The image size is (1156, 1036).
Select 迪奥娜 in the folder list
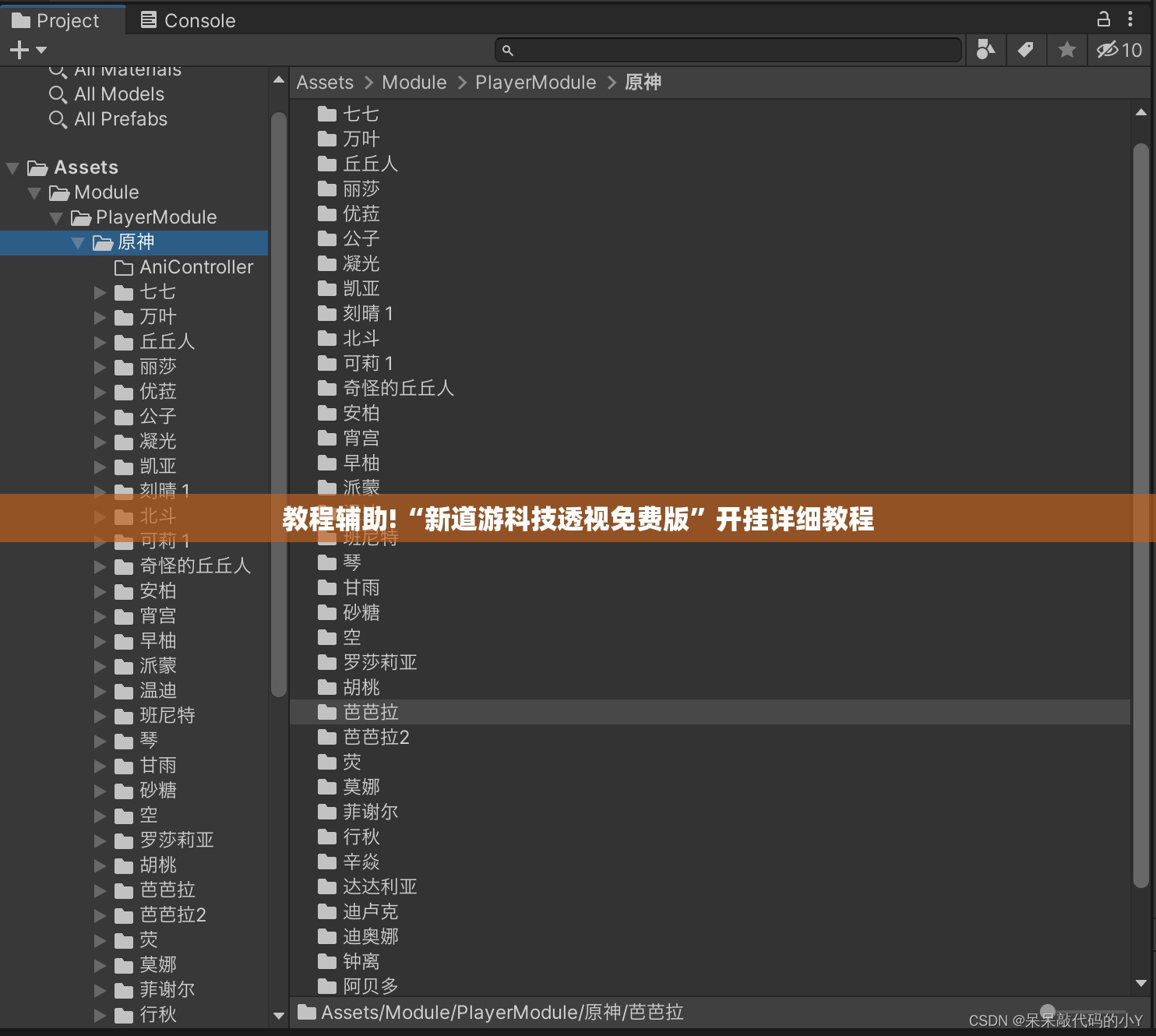point(371,937)
